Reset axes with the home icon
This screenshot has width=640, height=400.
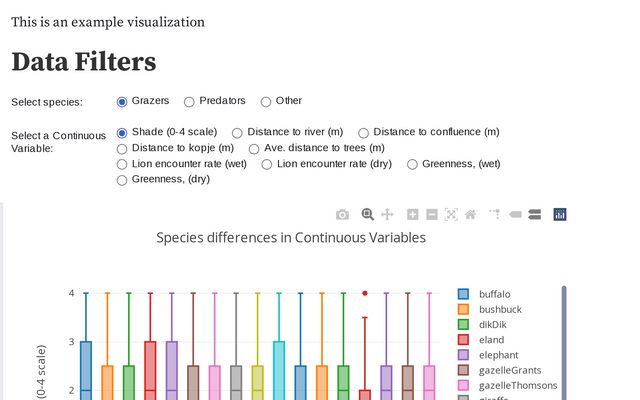click(470, 214)
